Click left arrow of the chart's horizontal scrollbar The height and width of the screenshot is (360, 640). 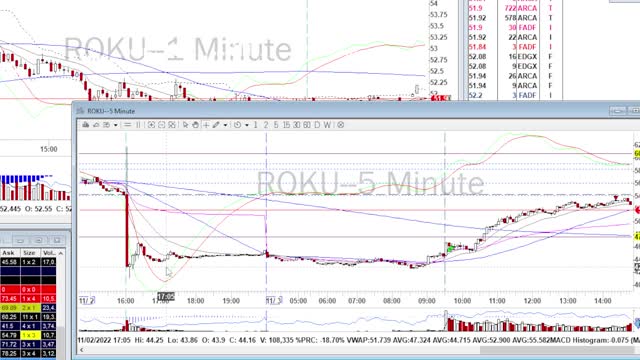pyautogui.click(x=82, y=350)
